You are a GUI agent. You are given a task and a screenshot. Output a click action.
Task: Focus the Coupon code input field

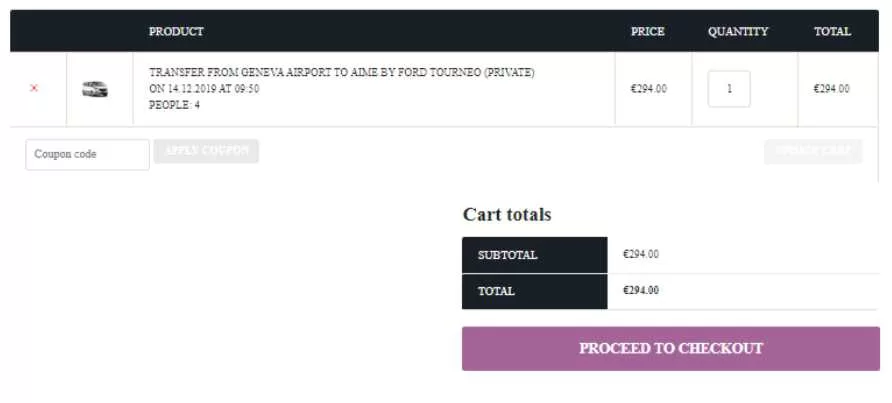click(87, 154)
